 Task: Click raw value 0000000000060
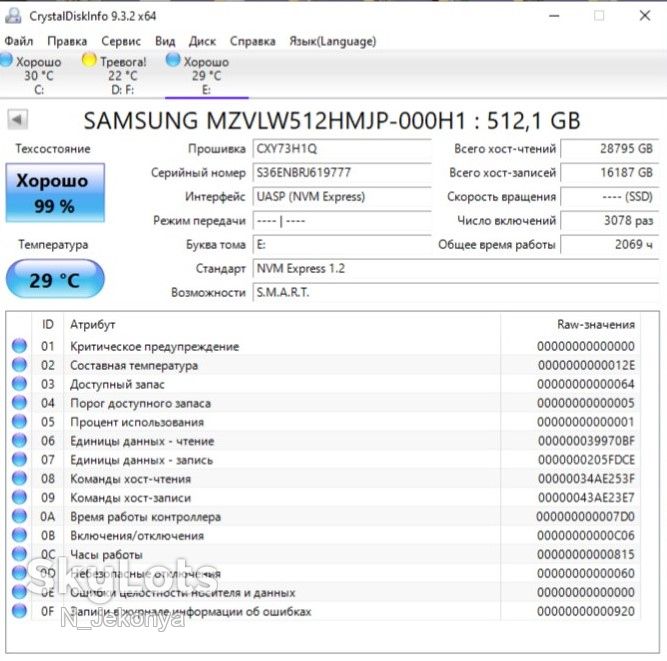pos(586,573)
